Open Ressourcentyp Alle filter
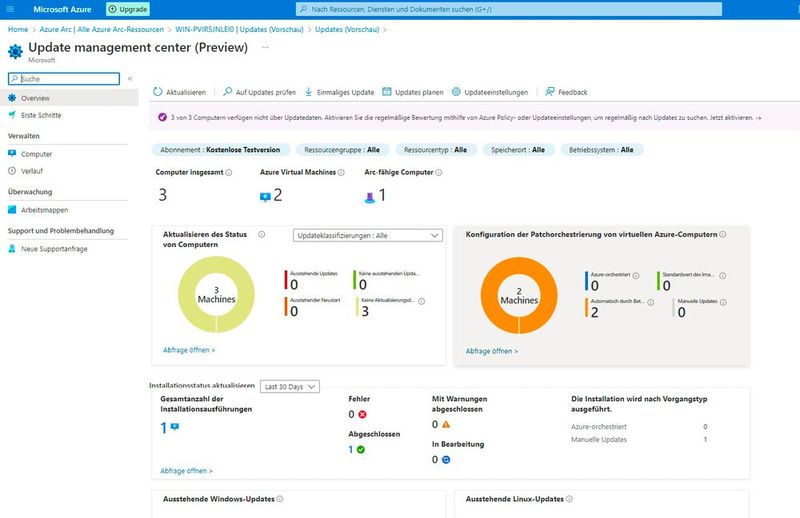800x518 pixels. [436, 150]
